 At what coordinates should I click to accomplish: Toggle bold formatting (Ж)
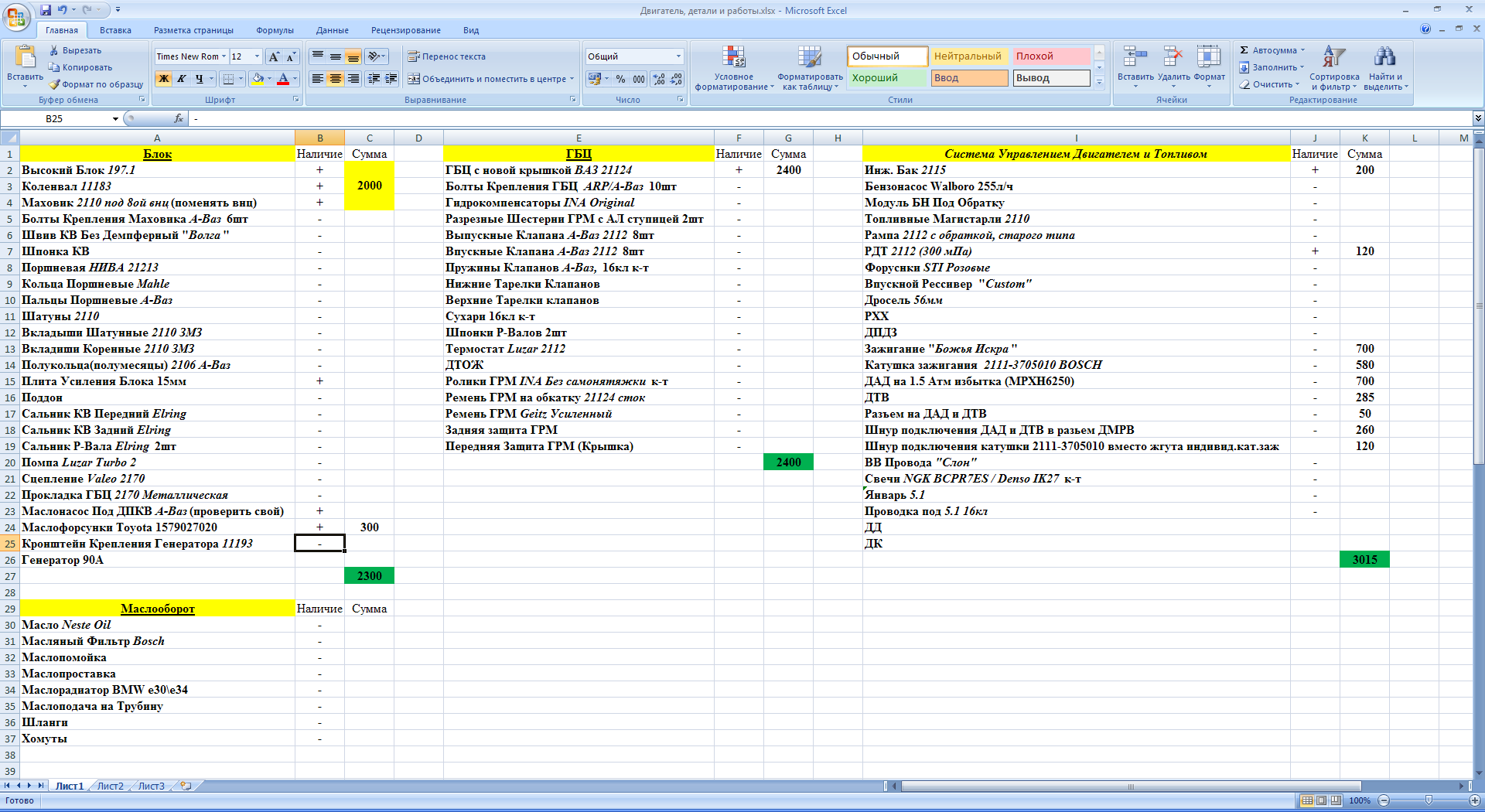tap(164, 79)
